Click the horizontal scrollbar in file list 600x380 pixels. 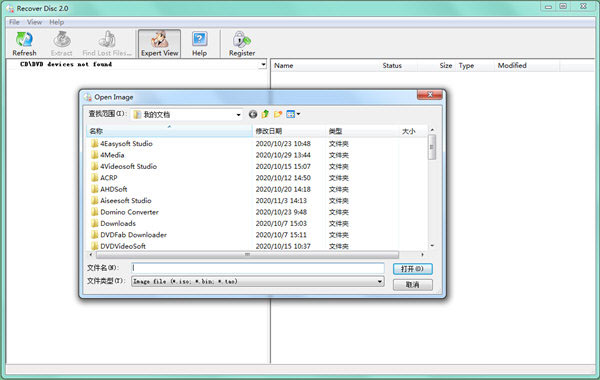[247, 255]
